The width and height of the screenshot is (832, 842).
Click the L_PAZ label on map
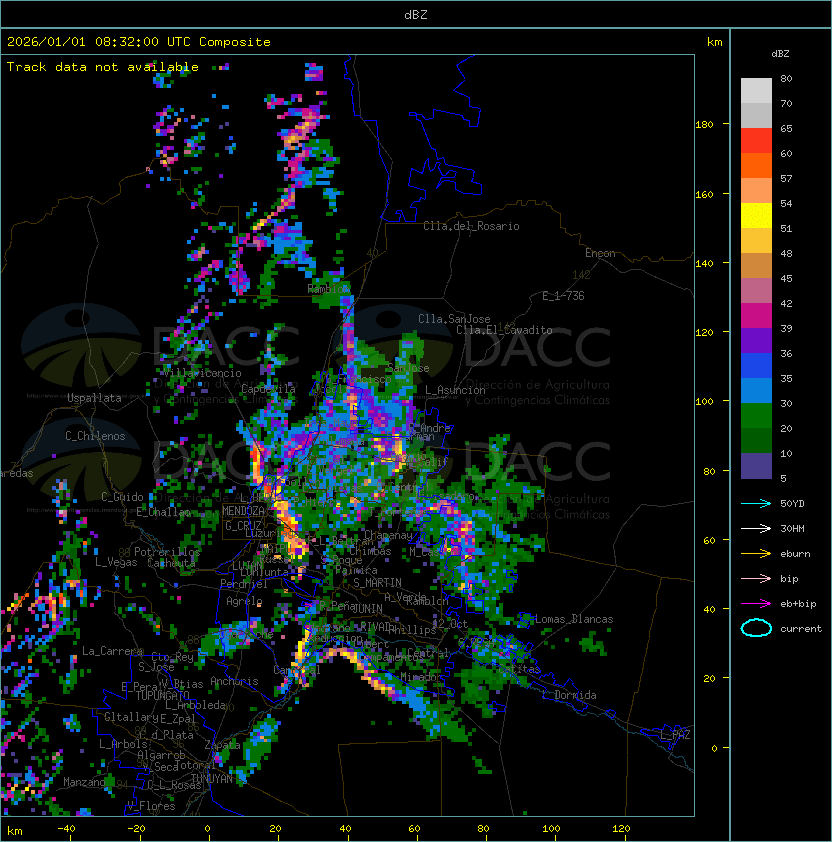click(x=675, y=735)
